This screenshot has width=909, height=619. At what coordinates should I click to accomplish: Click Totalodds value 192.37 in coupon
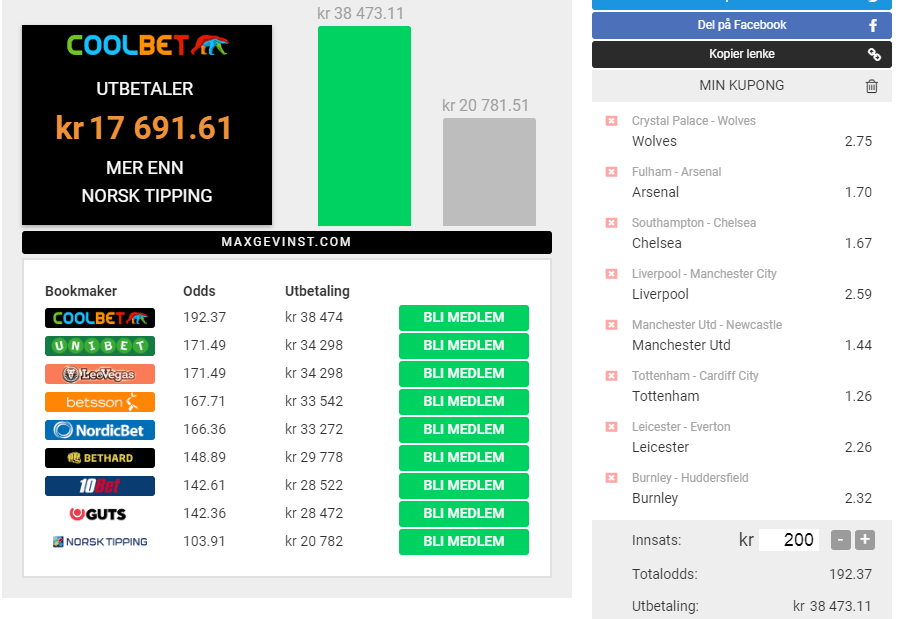point(850,574)
